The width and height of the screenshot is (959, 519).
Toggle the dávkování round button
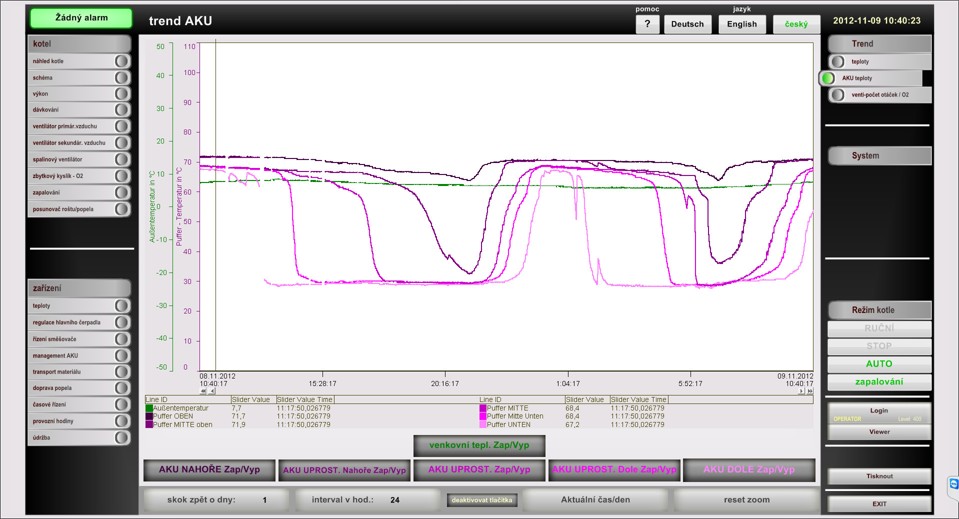tap(122, 109)
